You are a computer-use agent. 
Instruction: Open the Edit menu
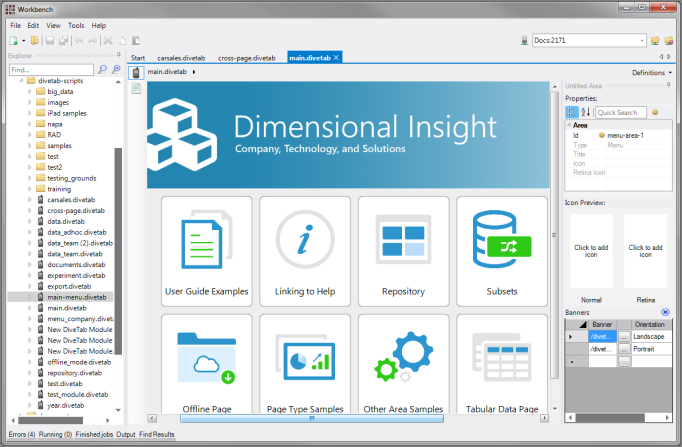[33, 25]
